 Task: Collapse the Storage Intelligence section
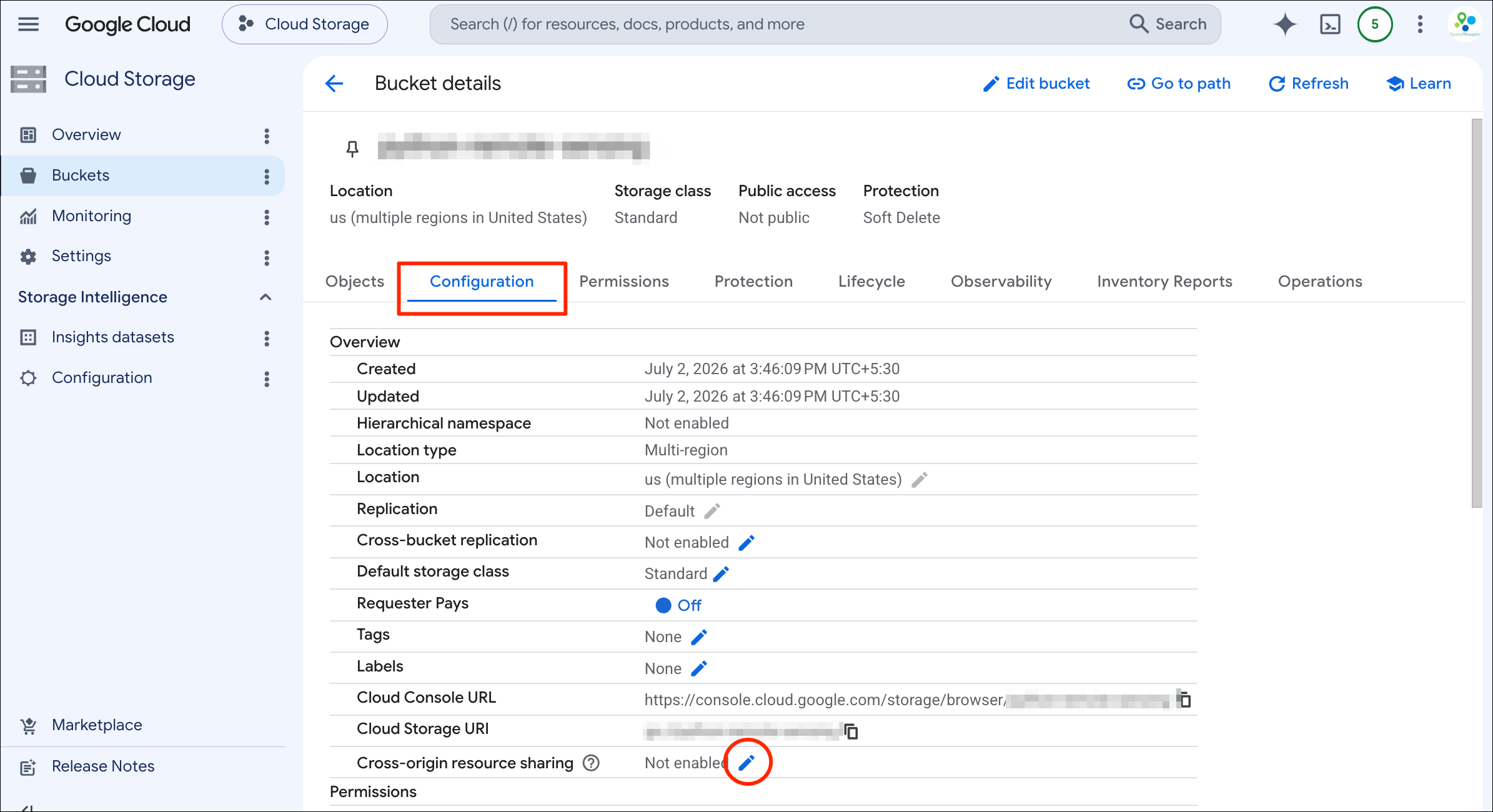(265, 297)
